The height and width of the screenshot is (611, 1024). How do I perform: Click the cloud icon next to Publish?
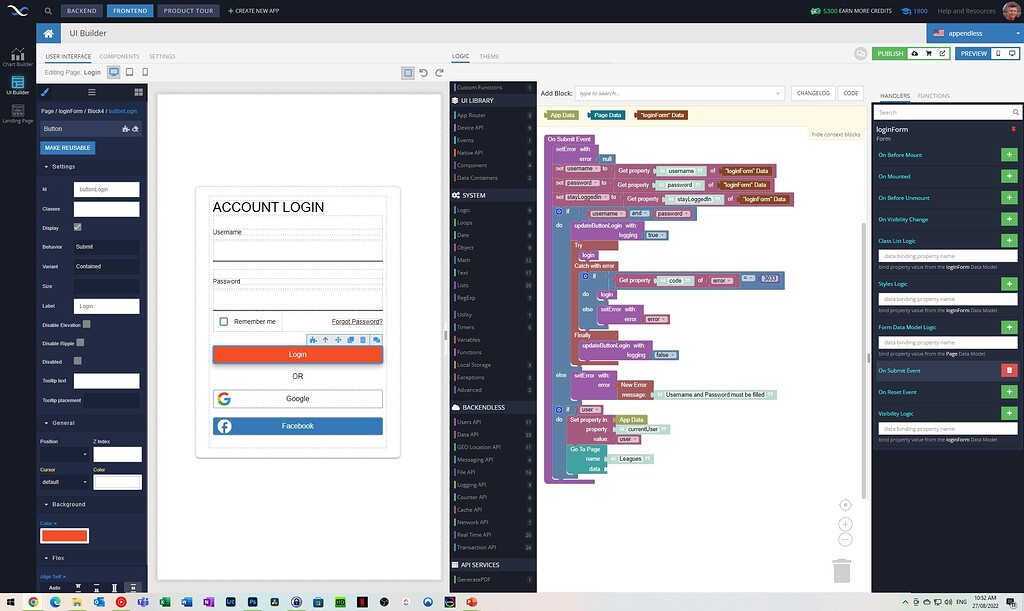point(914,53)
